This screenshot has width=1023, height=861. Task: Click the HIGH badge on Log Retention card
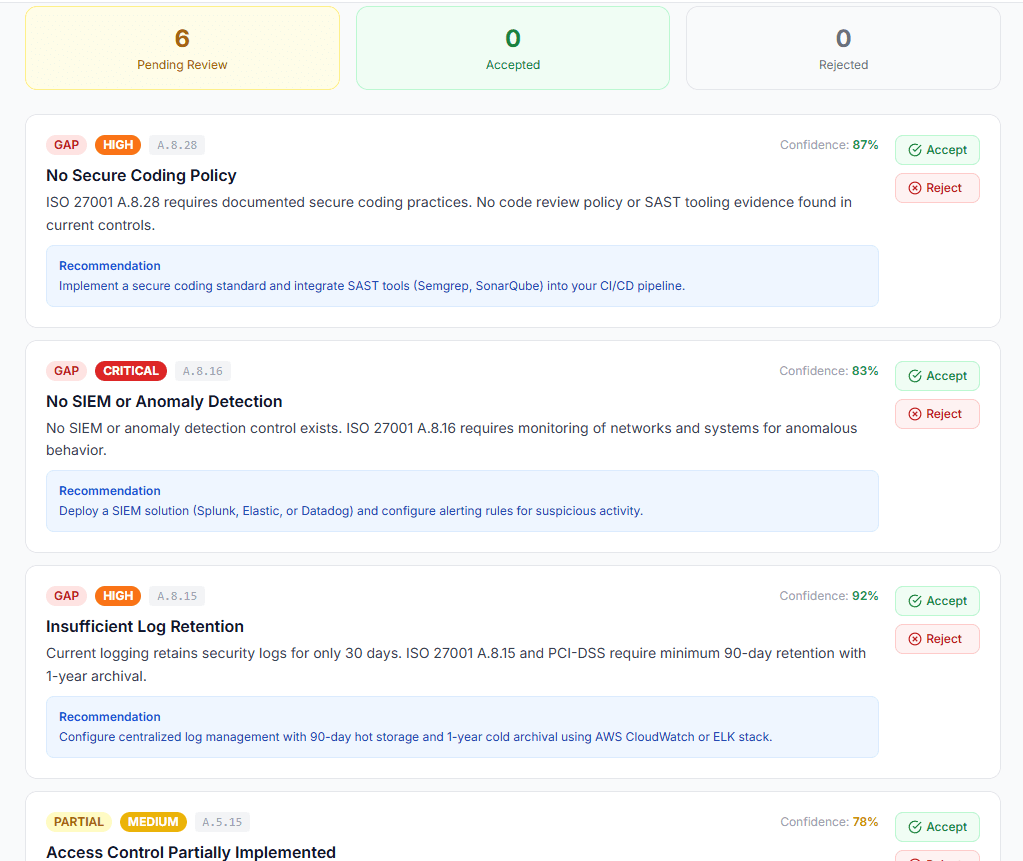pos(118,596)
